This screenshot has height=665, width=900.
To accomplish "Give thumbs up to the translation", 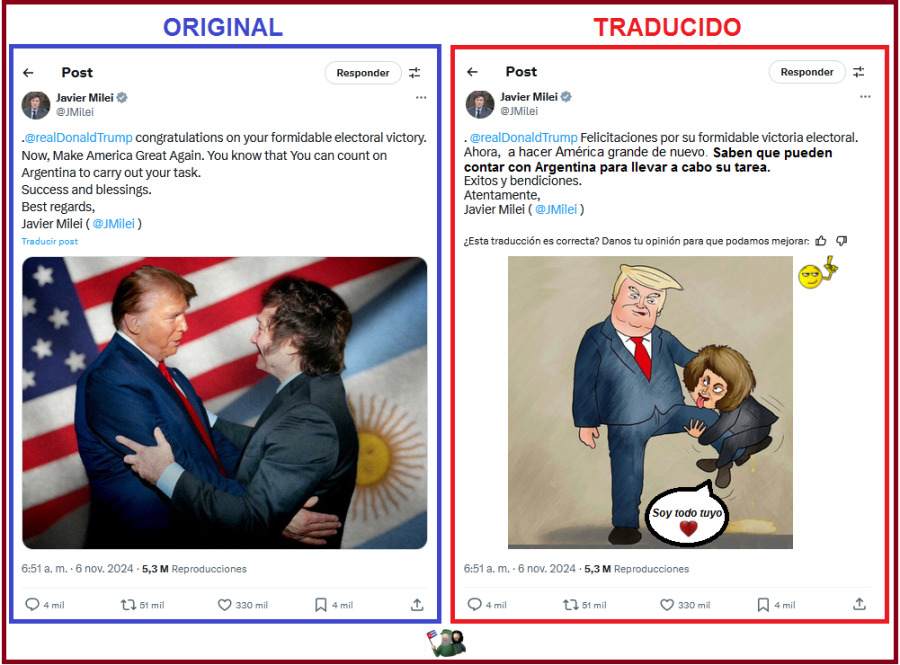I will pos(821,241).
